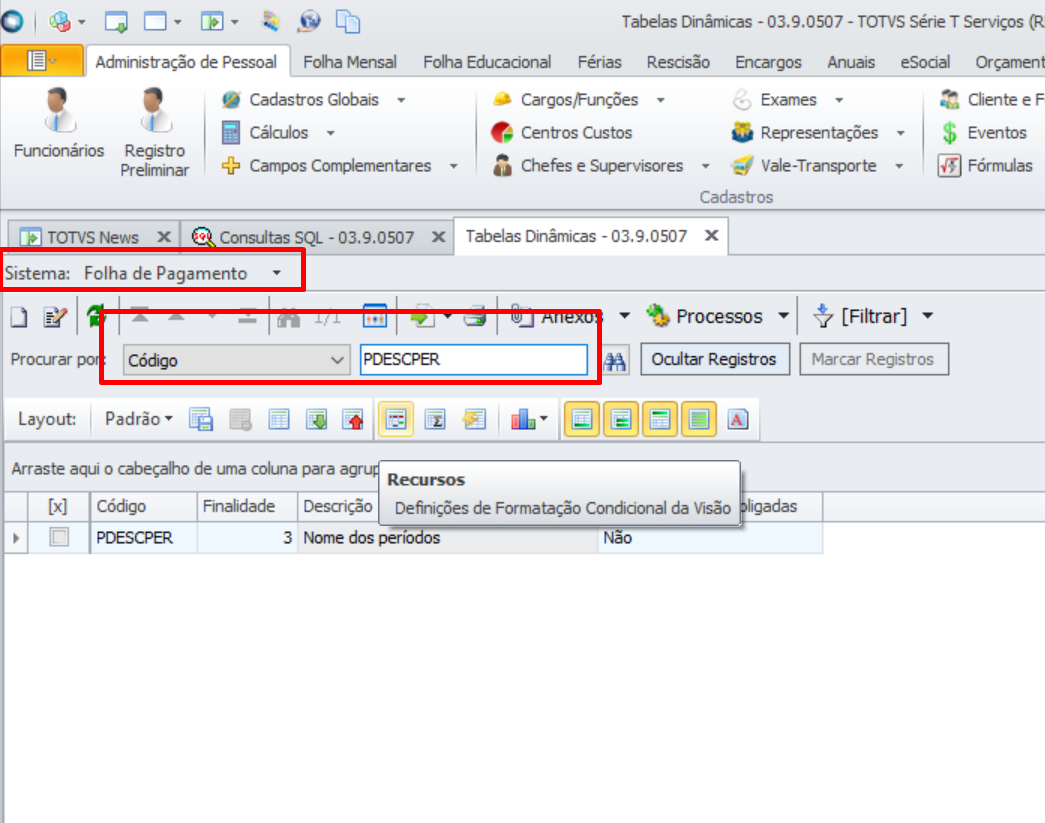Screen dimensions: 1045x823
Task: Expand the Padrão layout dropdown
Action: pos(139,419)
